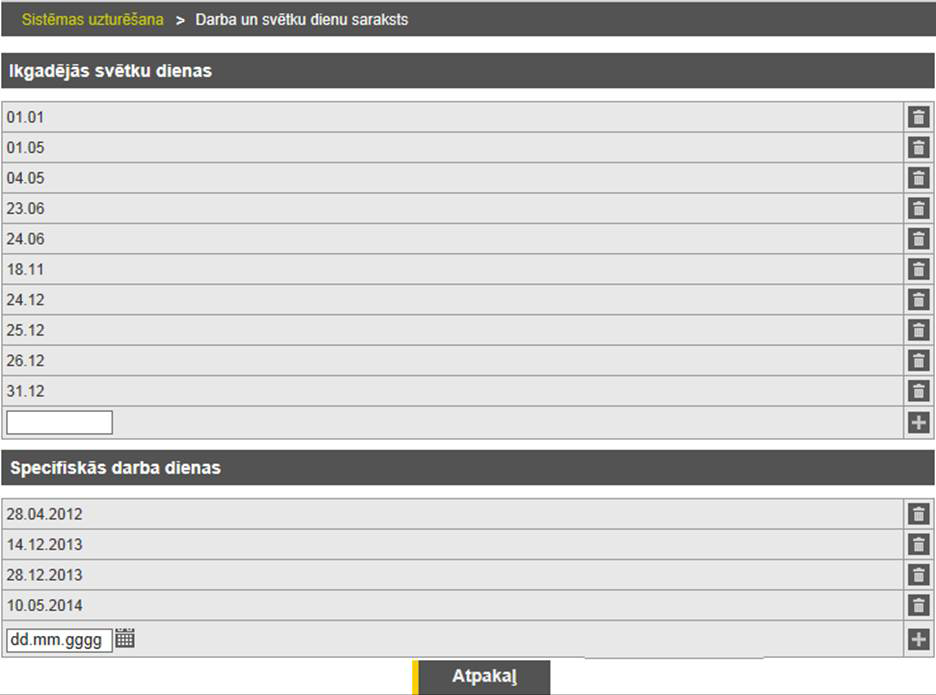Image resolution: width=936 pixels, height=695 pixels.
Task: Remove the 01.05 holiday row
Action: coord(918,148)
